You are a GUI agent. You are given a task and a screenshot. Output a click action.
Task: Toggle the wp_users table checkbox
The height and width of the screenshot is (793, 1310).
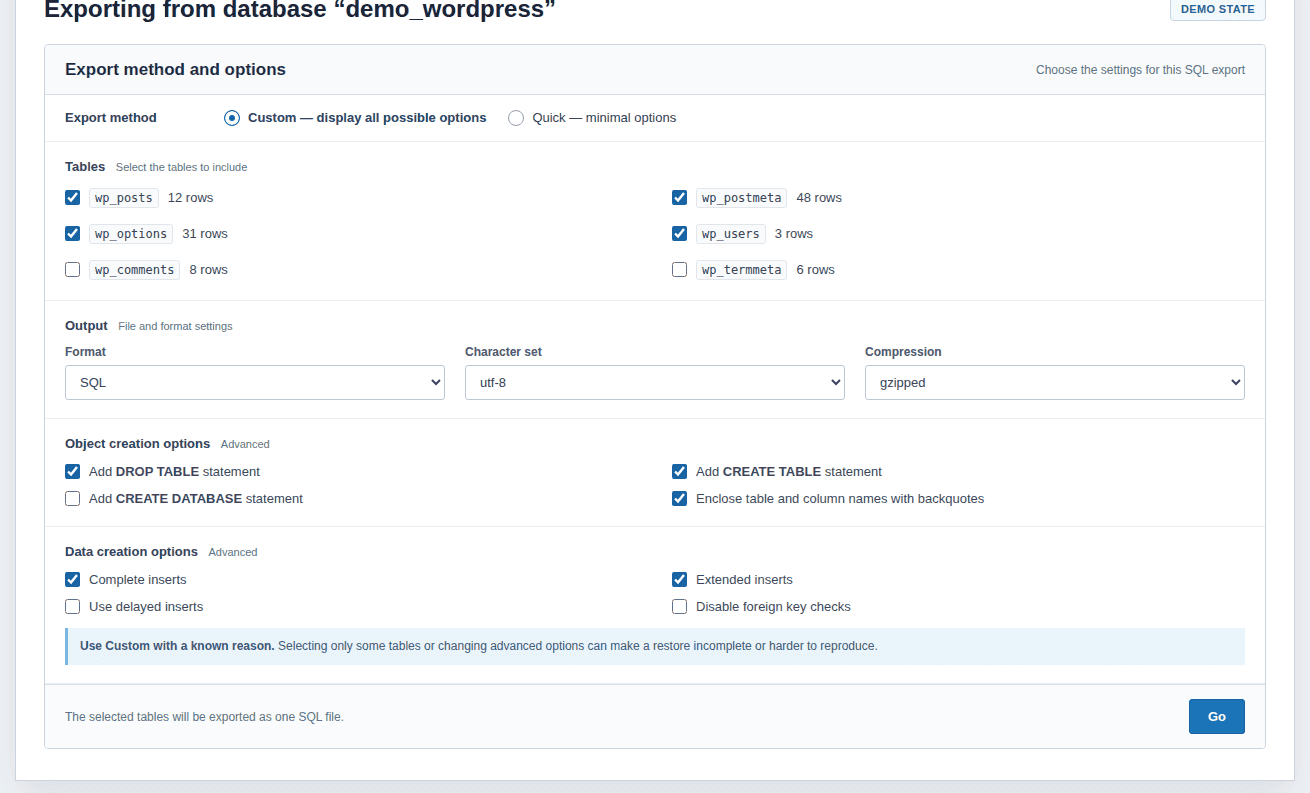680,234
